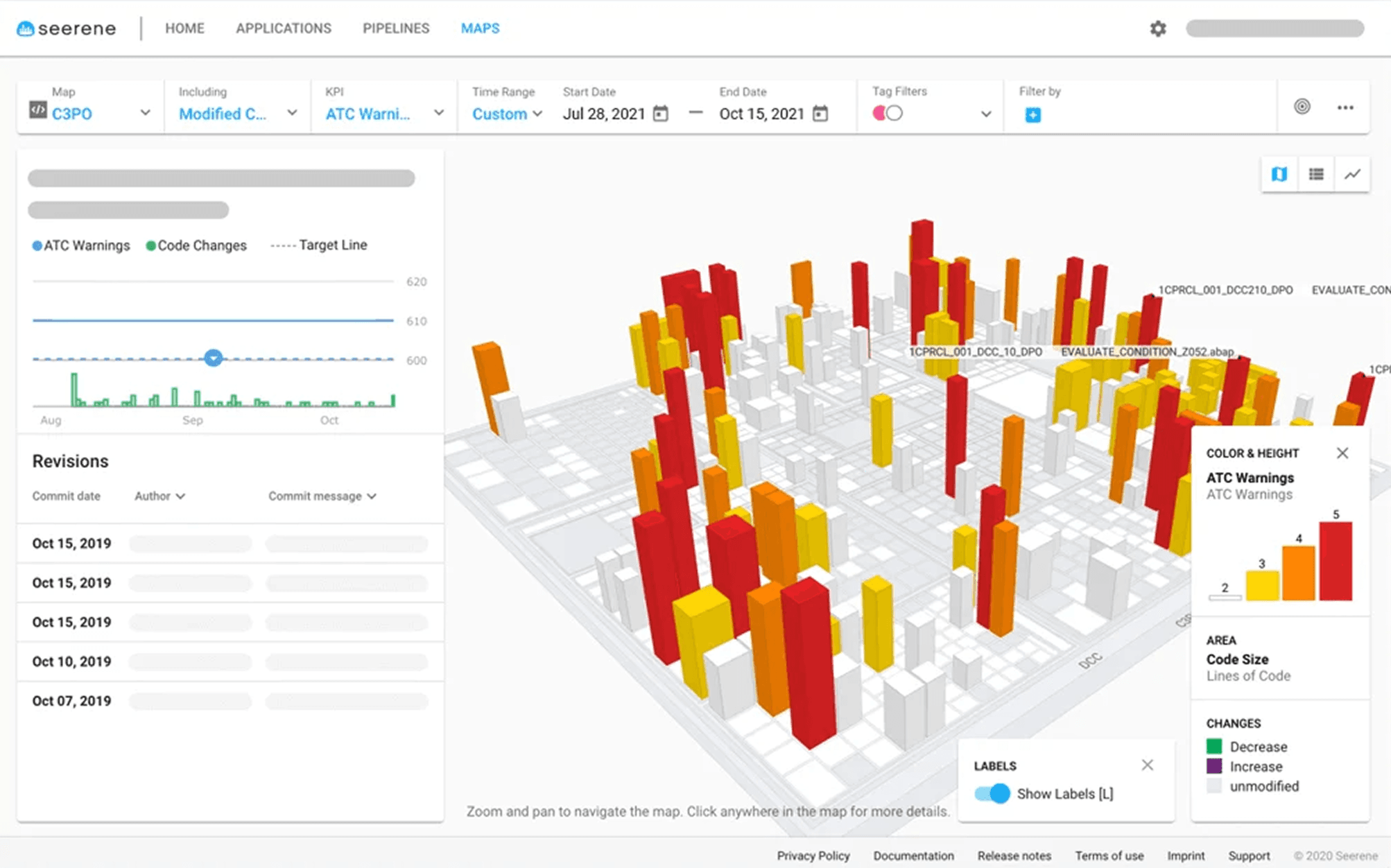Click the red level 5 legend bar
Viewport: 1391px width, 868px height.
coord(1335,561)
